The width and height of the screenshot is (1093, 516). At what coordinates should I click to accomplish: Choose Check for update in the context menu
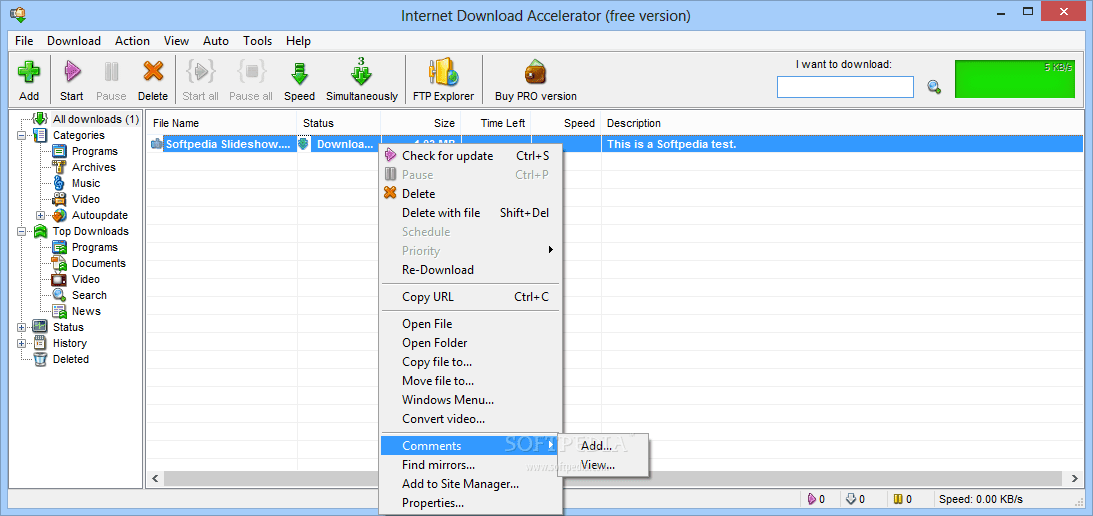click(471, 155)
